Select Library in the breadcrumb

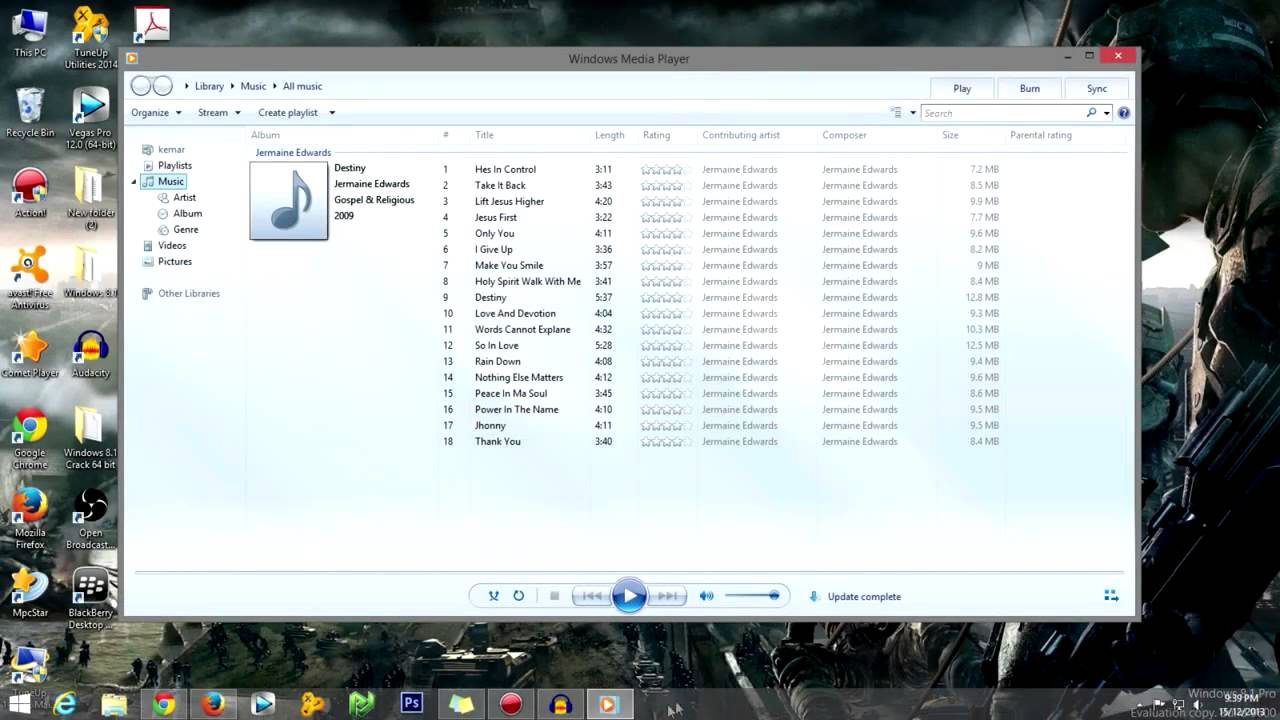(209, 86)
